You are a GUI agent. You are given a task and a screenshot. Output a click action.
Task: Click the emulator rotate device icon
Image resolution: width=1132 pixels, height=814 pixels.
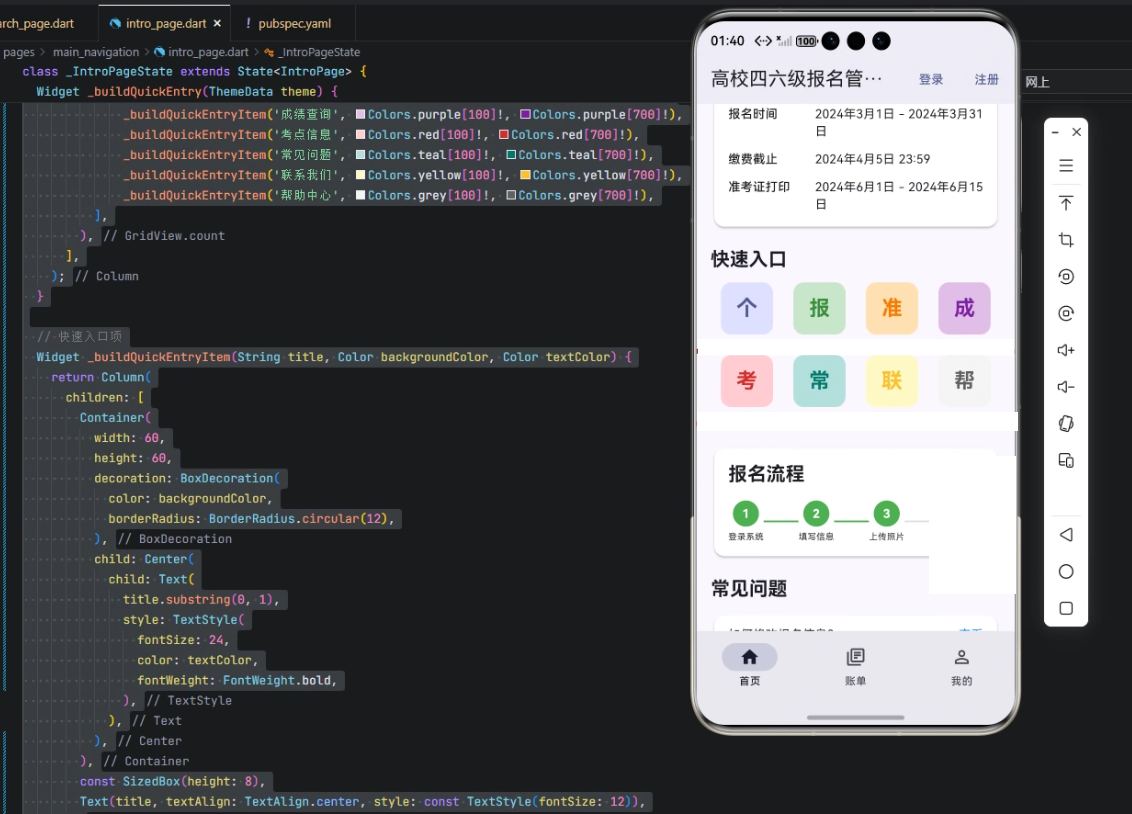tap(1066, 424)
